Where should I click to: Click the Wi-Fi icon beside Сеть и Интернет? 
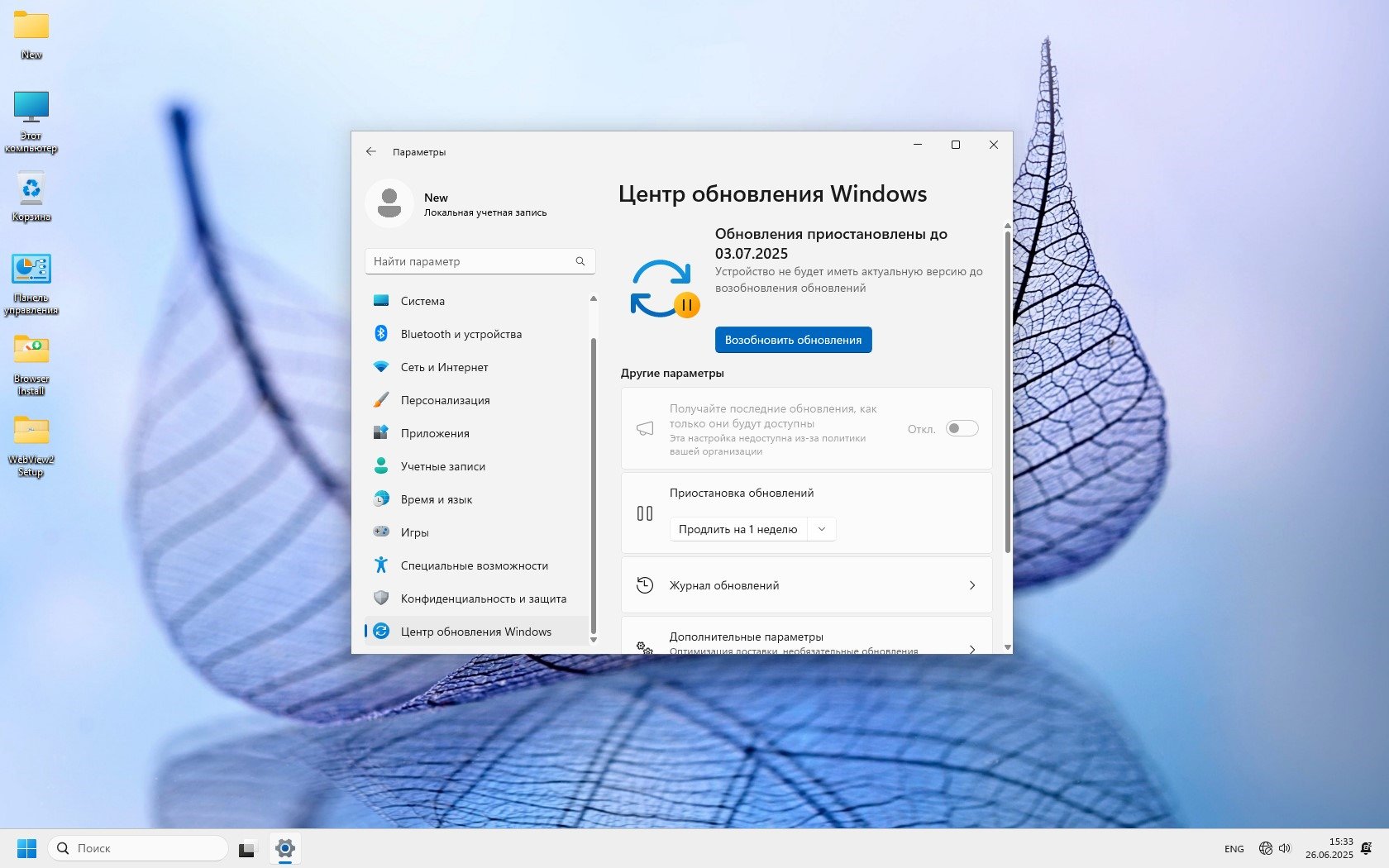click(381, 366)
